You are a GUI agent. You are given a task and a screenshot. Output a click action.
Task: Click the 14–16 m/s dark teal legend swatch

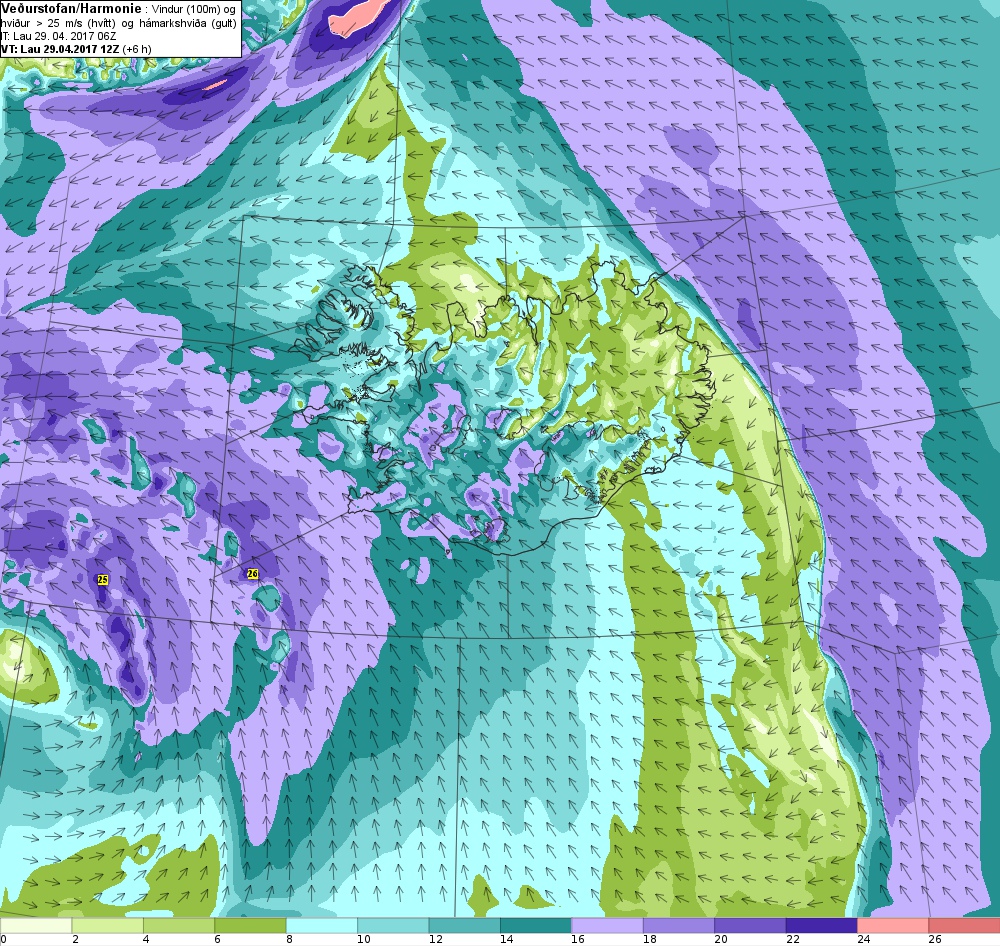tap(536, 926)
